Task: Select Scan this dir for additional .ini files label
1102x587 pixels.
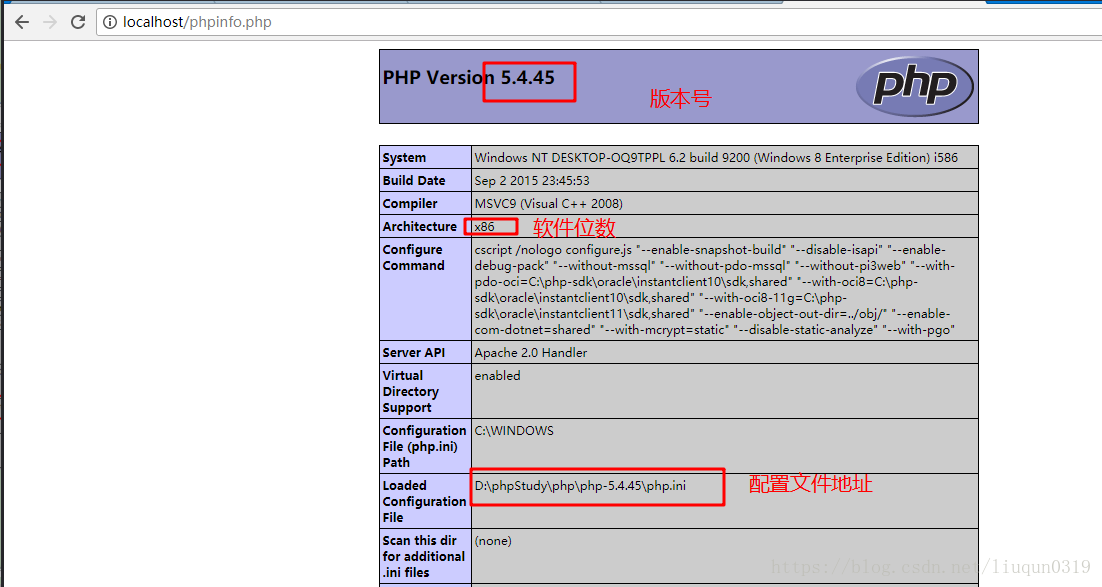Action: coord(424,556)
